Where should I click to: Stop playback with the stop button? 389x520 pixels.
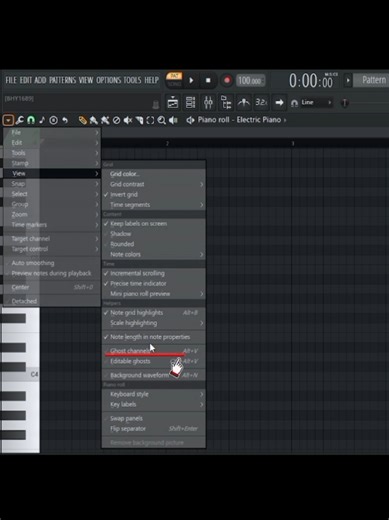pyautogui.click(x=208, y=80)
